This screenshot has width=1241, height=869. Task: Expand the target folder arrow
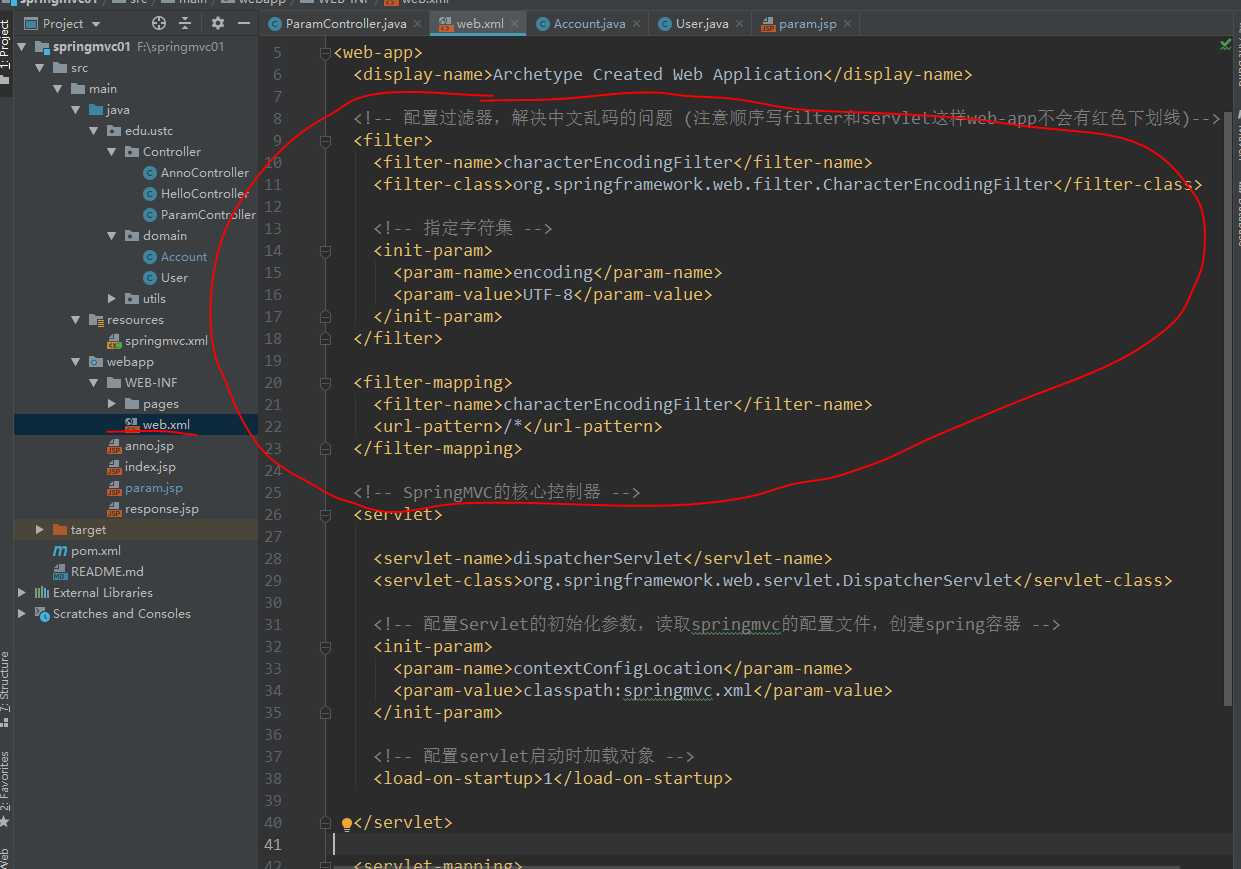(41, 530)
